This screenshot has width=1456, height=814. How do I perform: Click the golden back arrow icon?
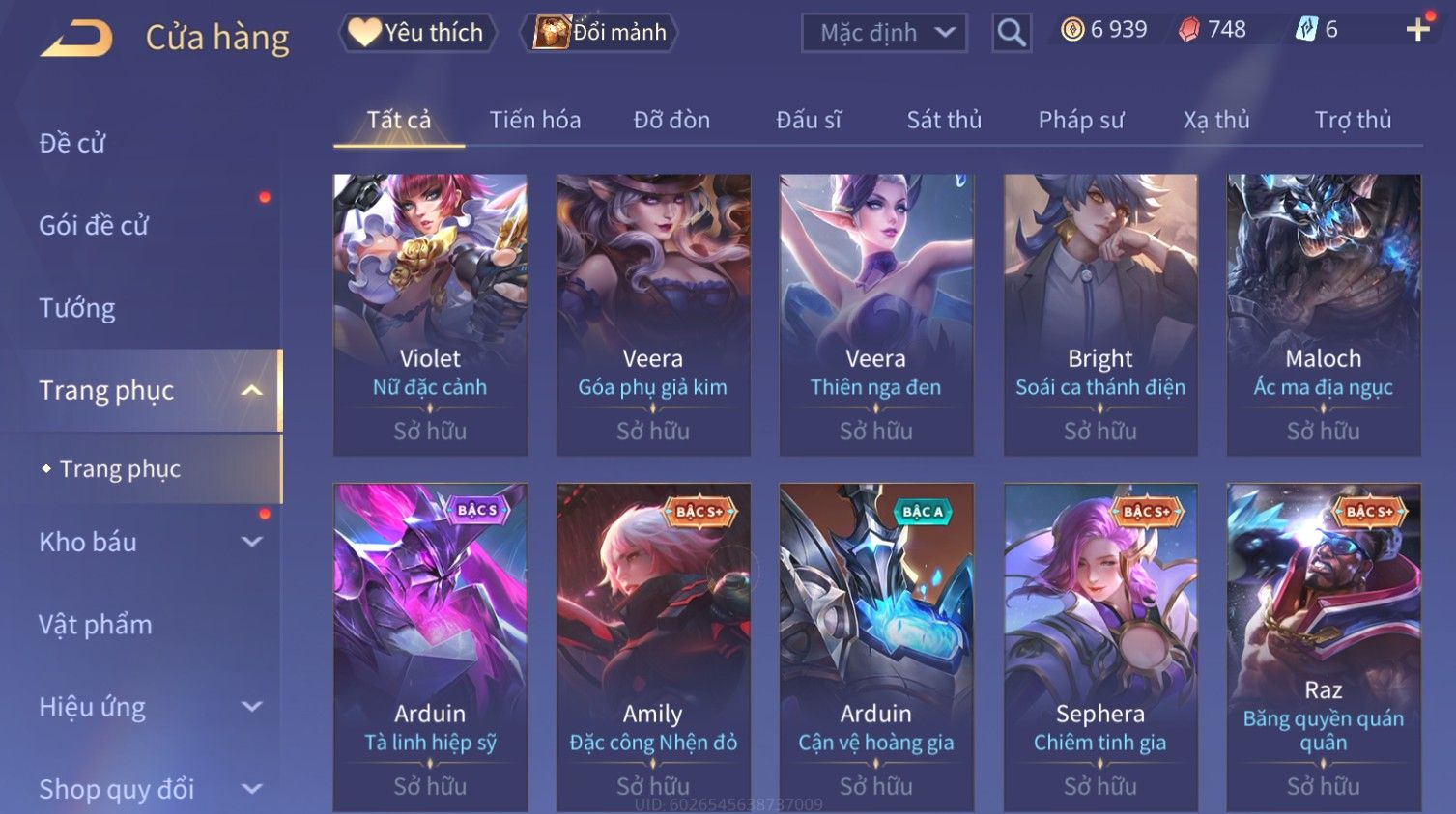click(x=76, y=40)
